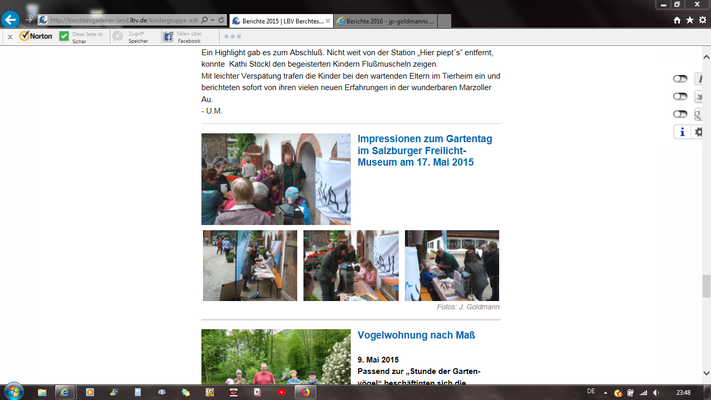Viewport: 711px width, 400px height.
Task: Reload the page with refresh icon
Action: (221, 20)
